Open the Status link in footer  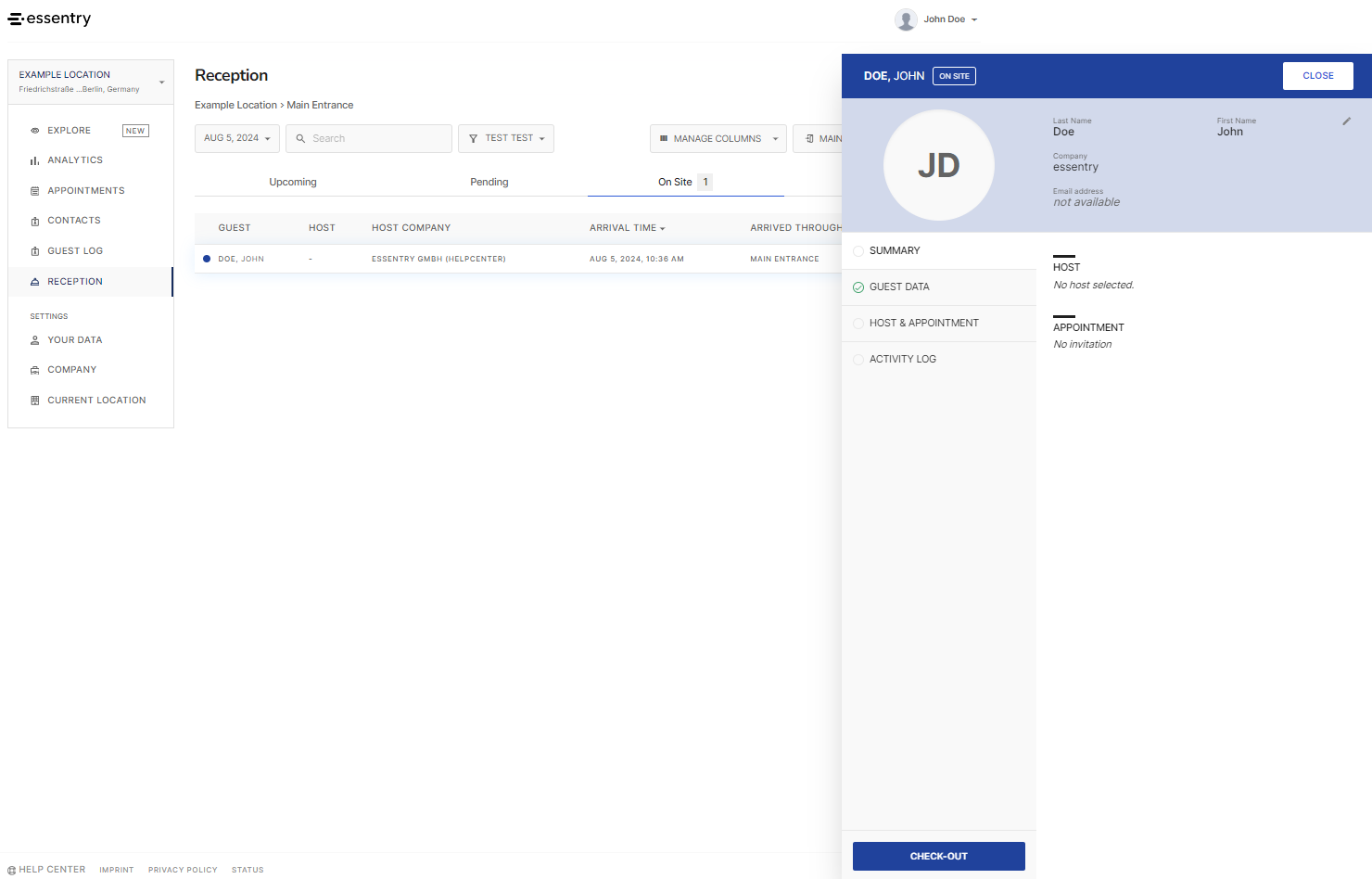(x=248, y=870)
